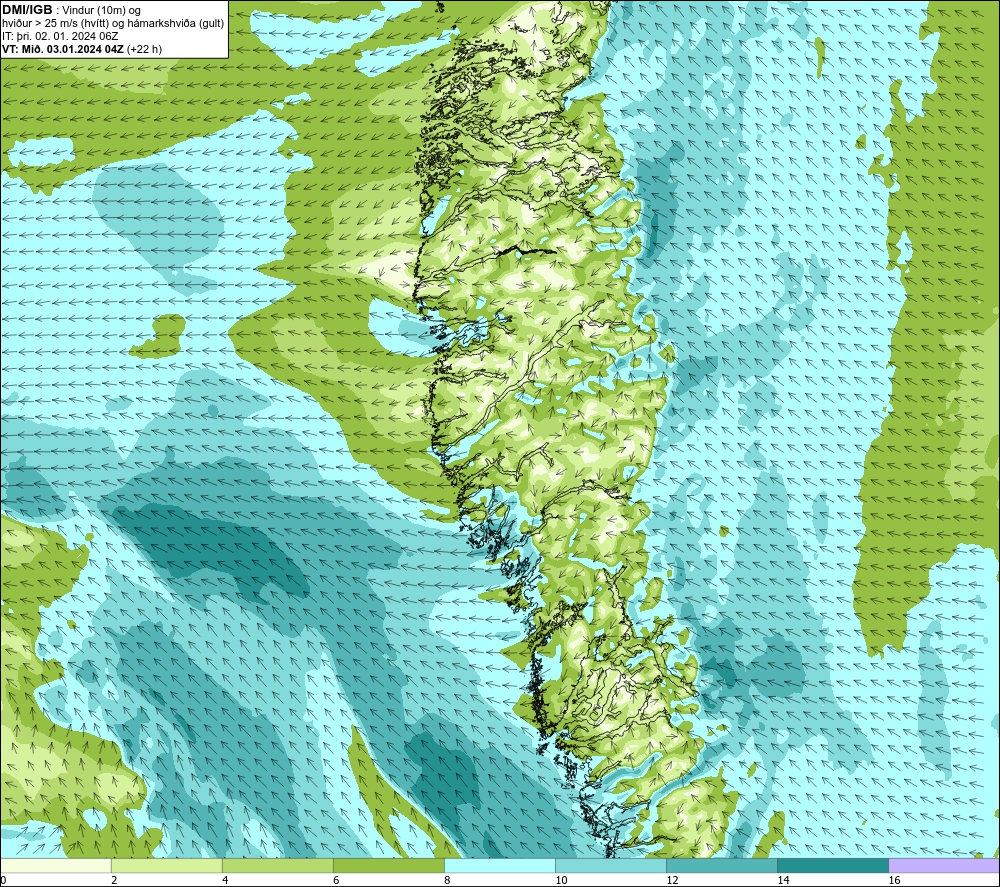
Task: Click the '6' scale label
Action: pos(336,881)
